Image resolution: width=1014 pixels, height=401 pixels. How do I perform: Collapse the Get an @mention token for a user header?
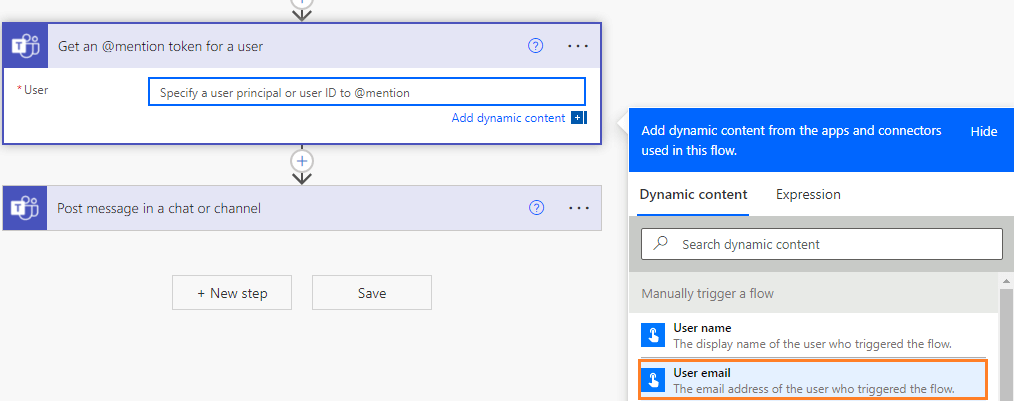coord(302,46)
